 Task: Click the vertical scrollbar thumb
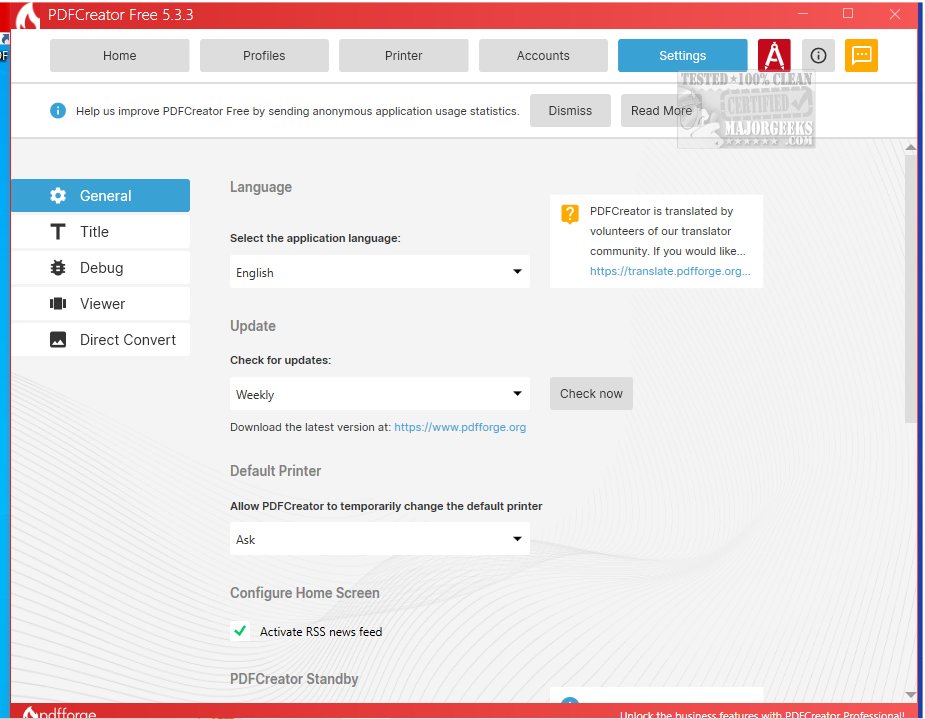(x=911, y=287)
